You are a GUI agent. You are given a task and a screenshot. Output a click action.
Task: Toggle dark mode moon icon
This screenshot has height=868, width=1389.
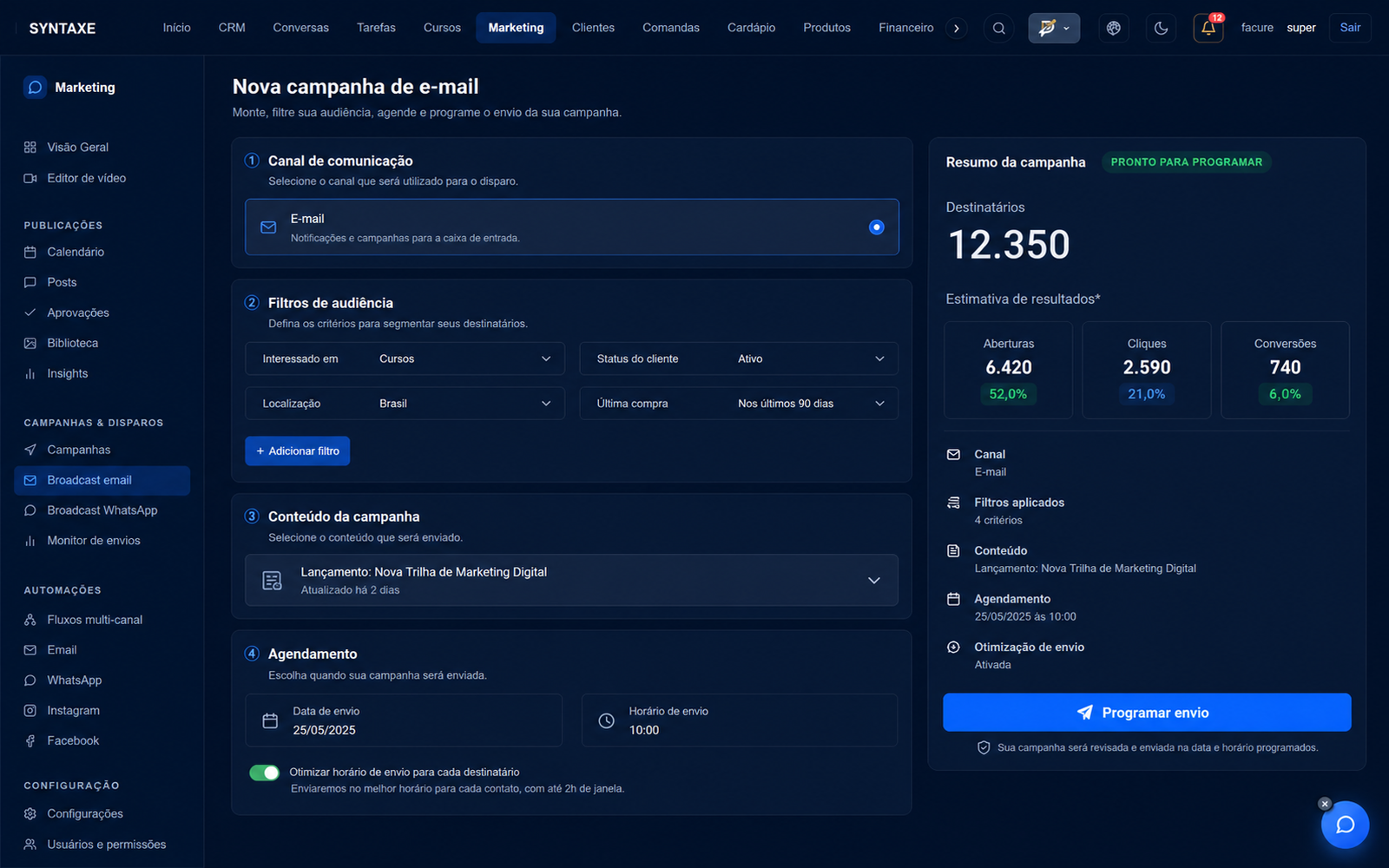click(x=1161, y=28)
